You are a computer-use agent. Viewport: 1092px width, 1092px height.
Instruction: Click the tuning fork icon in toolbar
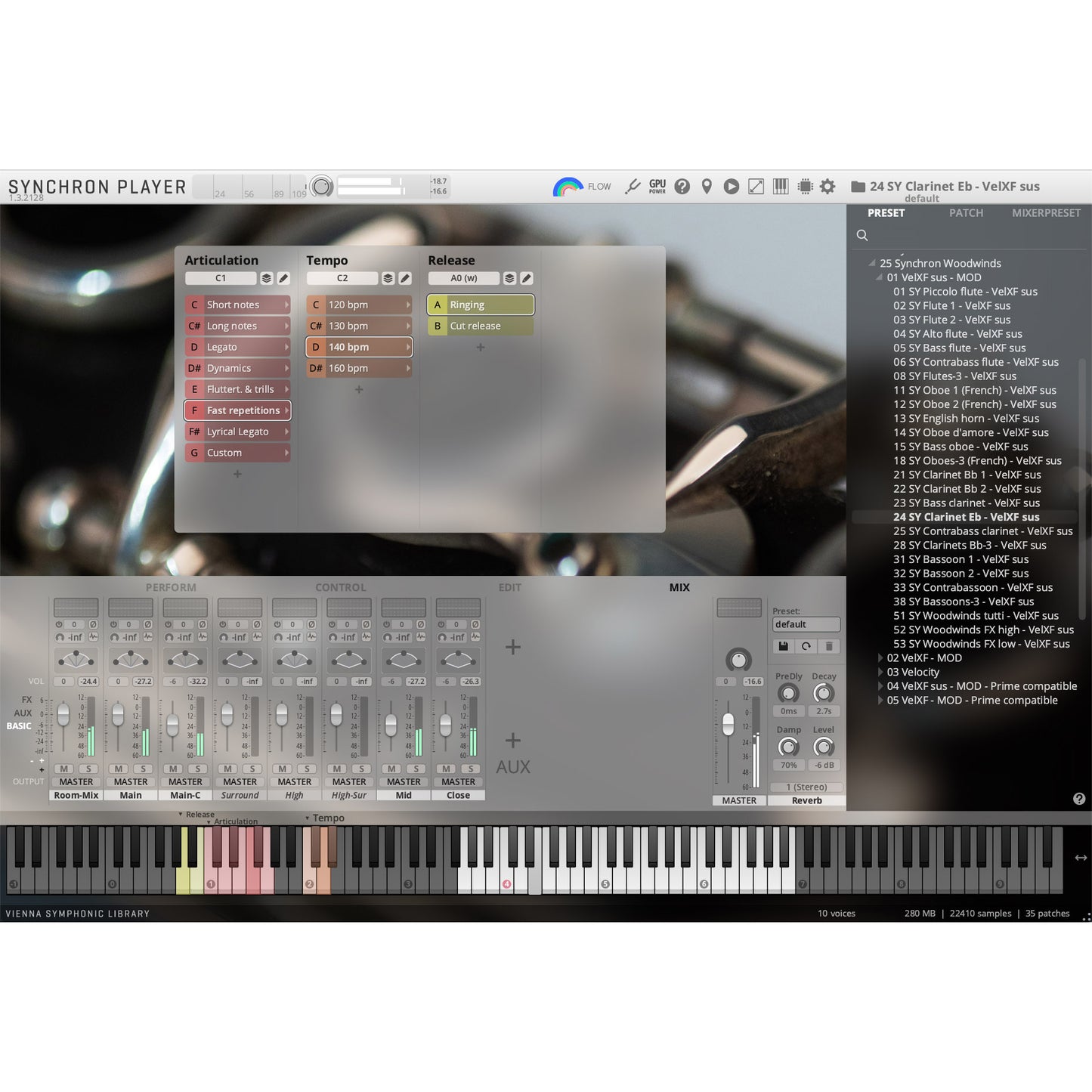(633, 187)
